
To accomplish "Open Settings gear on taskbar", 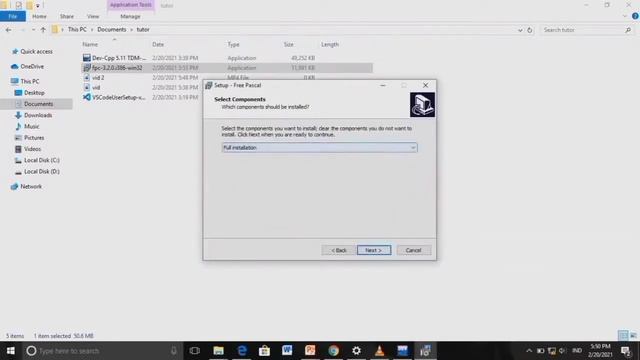I will tap(356, 351).
